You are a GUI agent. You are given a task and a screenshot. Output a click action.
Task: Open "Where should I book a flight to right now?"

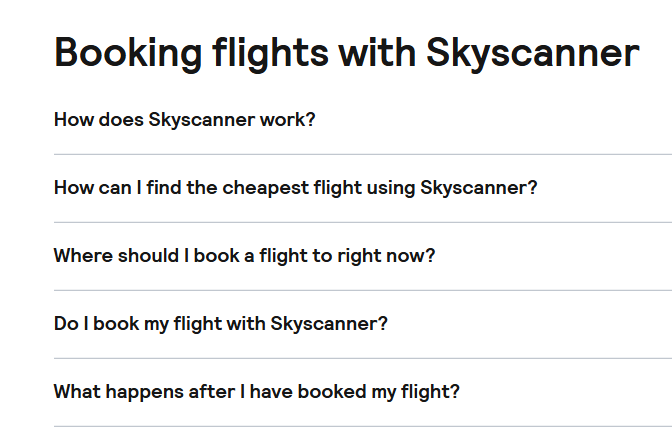pos(244,255)
